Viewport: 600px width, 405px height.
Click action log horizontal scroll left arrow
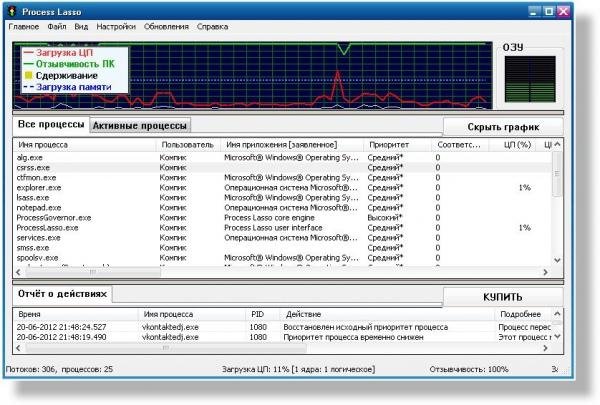click(x=18, y=348)
